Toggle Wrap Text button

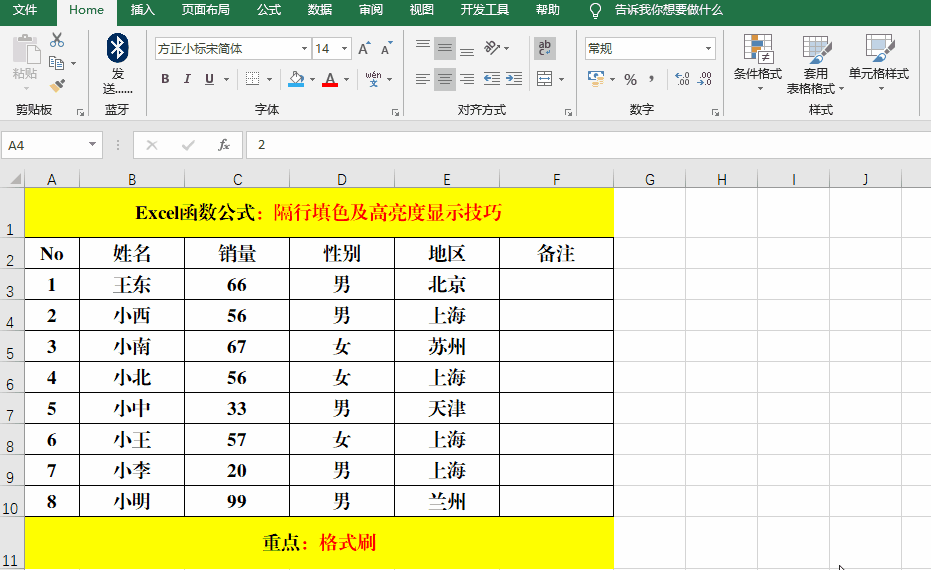(x=545, y=48)
